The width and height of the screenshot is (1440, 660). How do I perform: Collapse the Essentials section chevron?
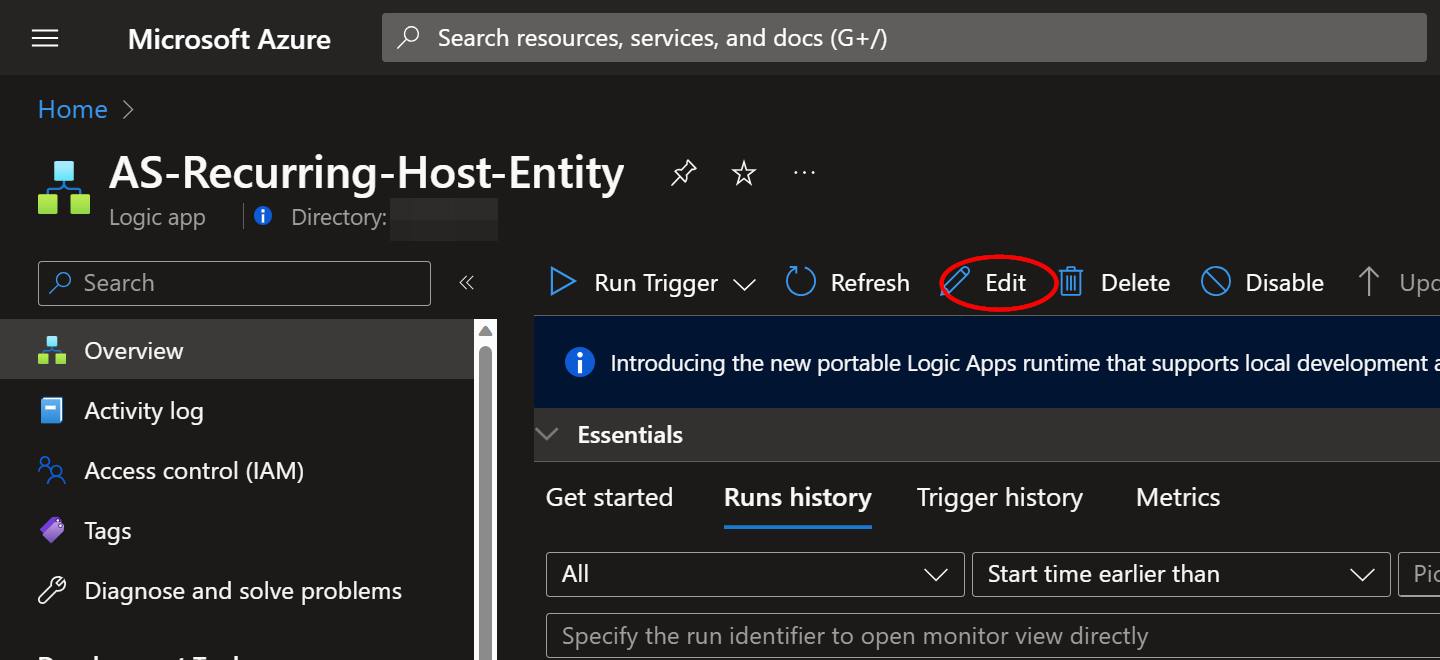pos(547,435)
